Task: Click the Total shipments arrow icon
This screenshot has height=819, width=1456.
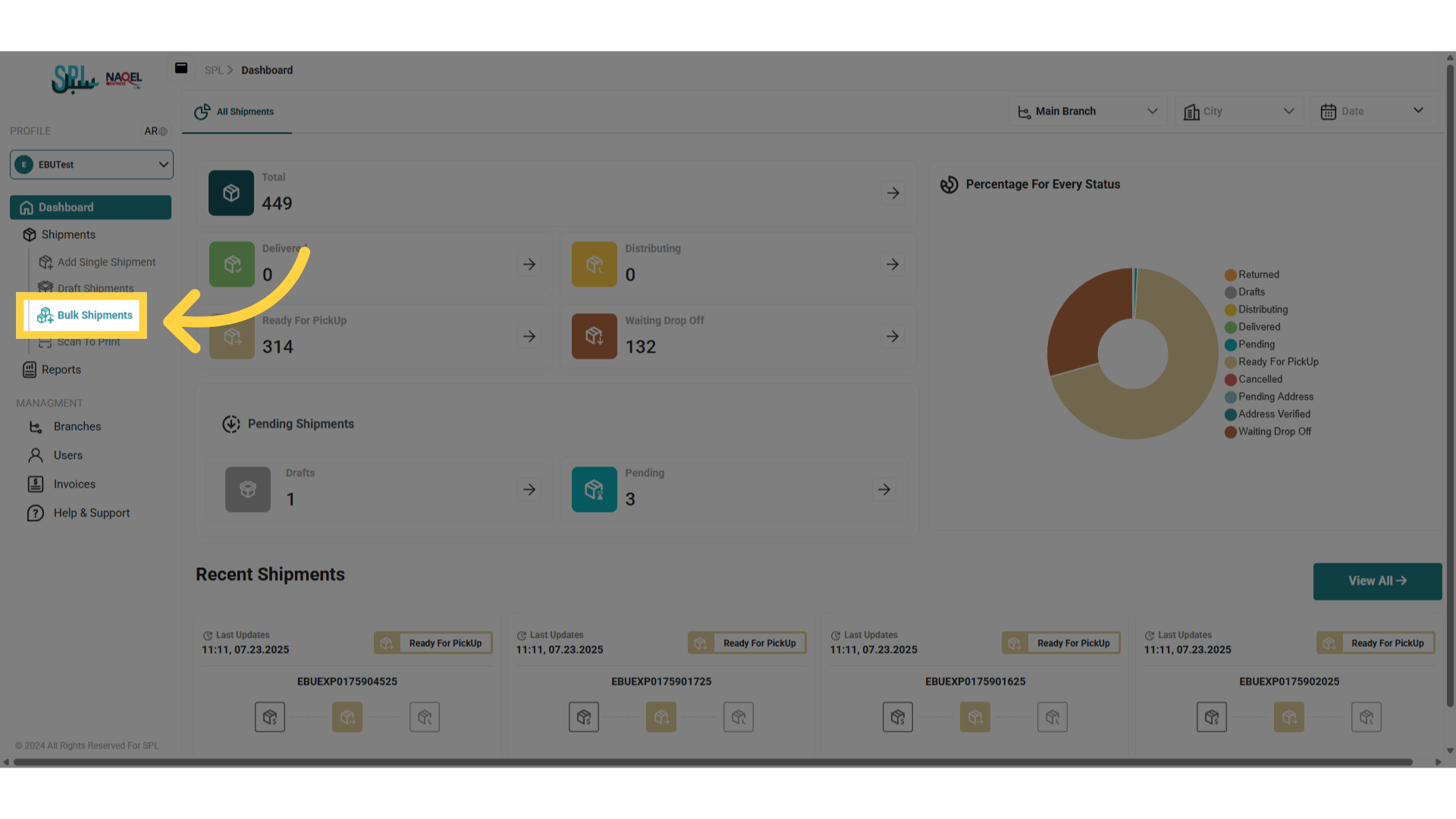Action: click(893, 193)
